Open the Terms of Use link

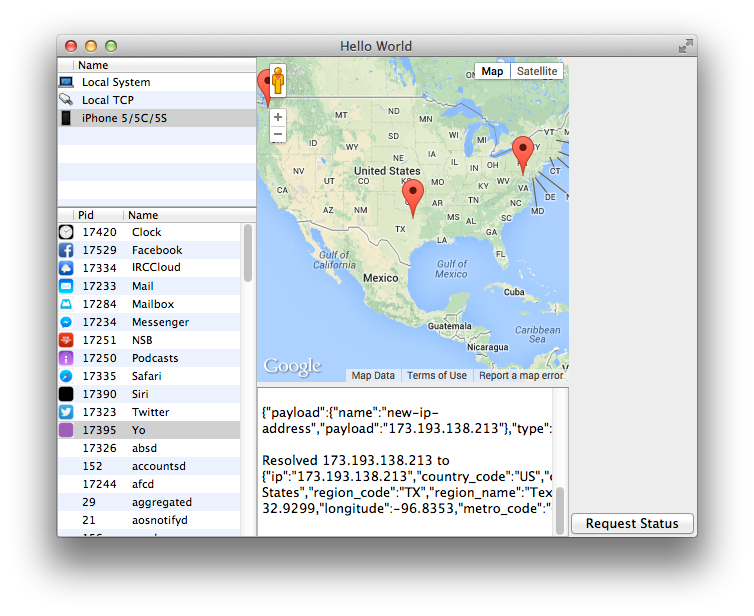[437, 376]
